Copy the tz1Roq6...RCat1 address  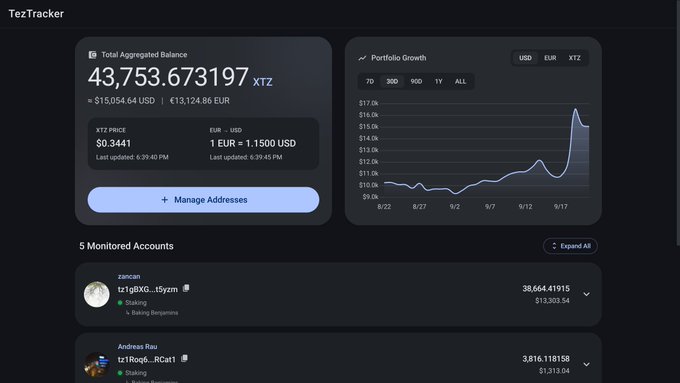184,358
